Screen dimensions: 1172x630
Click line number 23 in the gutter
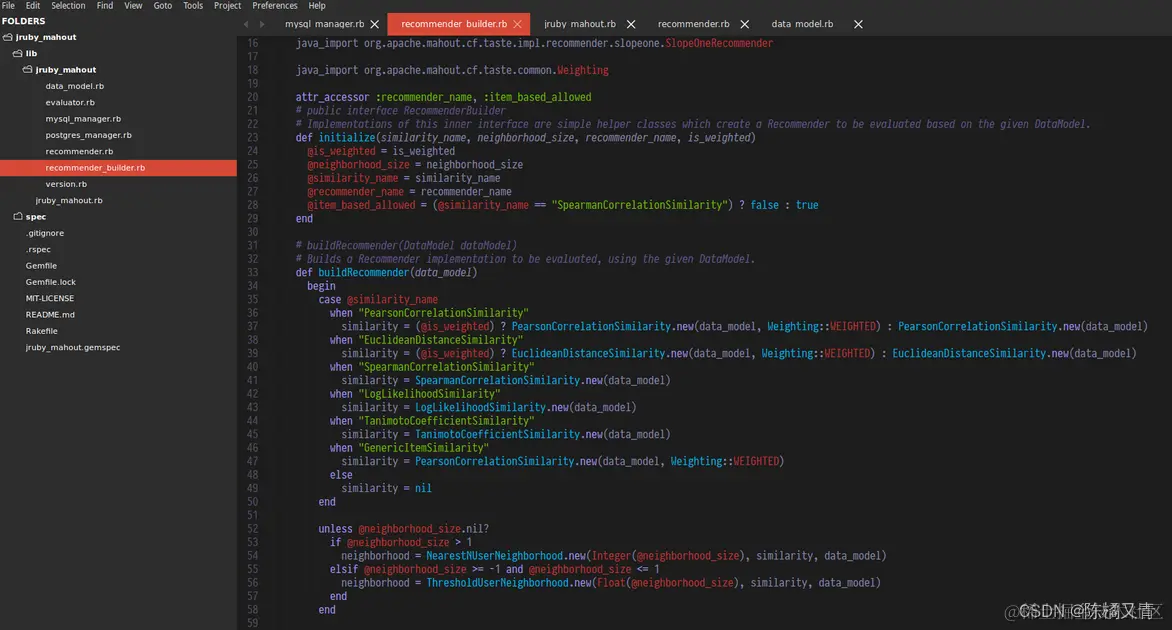click(x=253, y=138)
